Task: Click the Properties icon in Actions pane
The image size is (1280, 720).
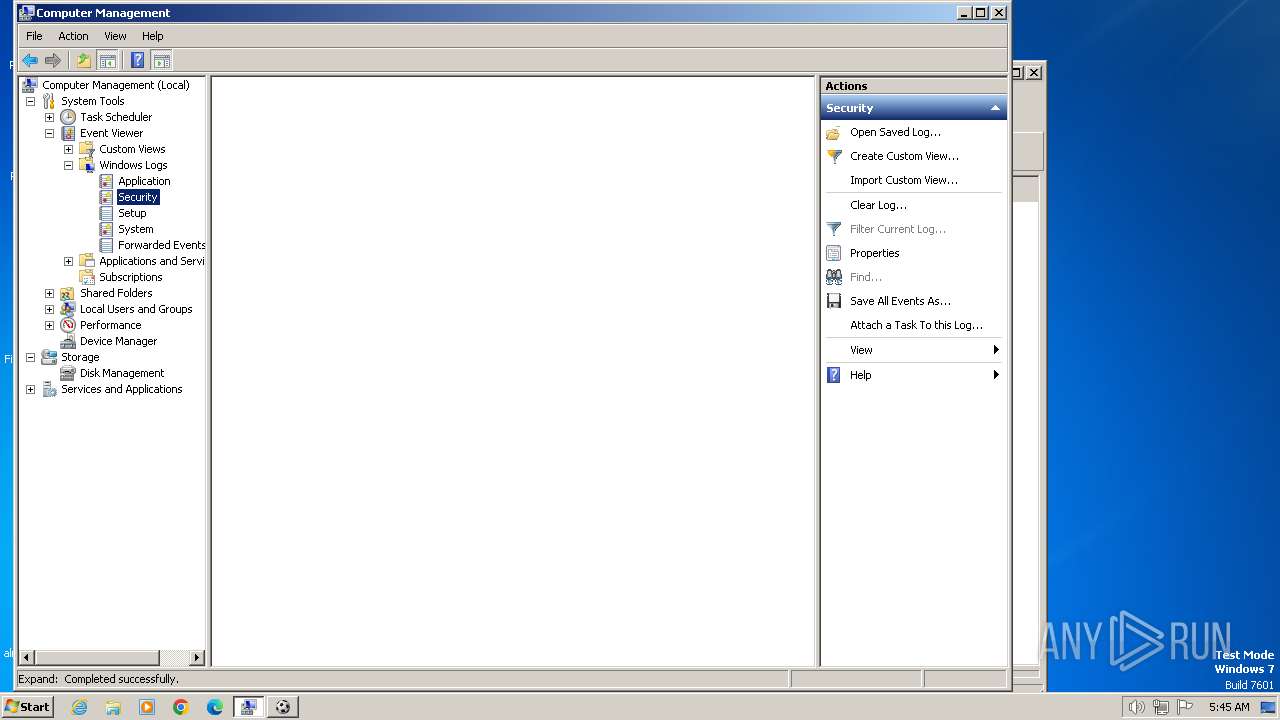Action: (834, 253)
